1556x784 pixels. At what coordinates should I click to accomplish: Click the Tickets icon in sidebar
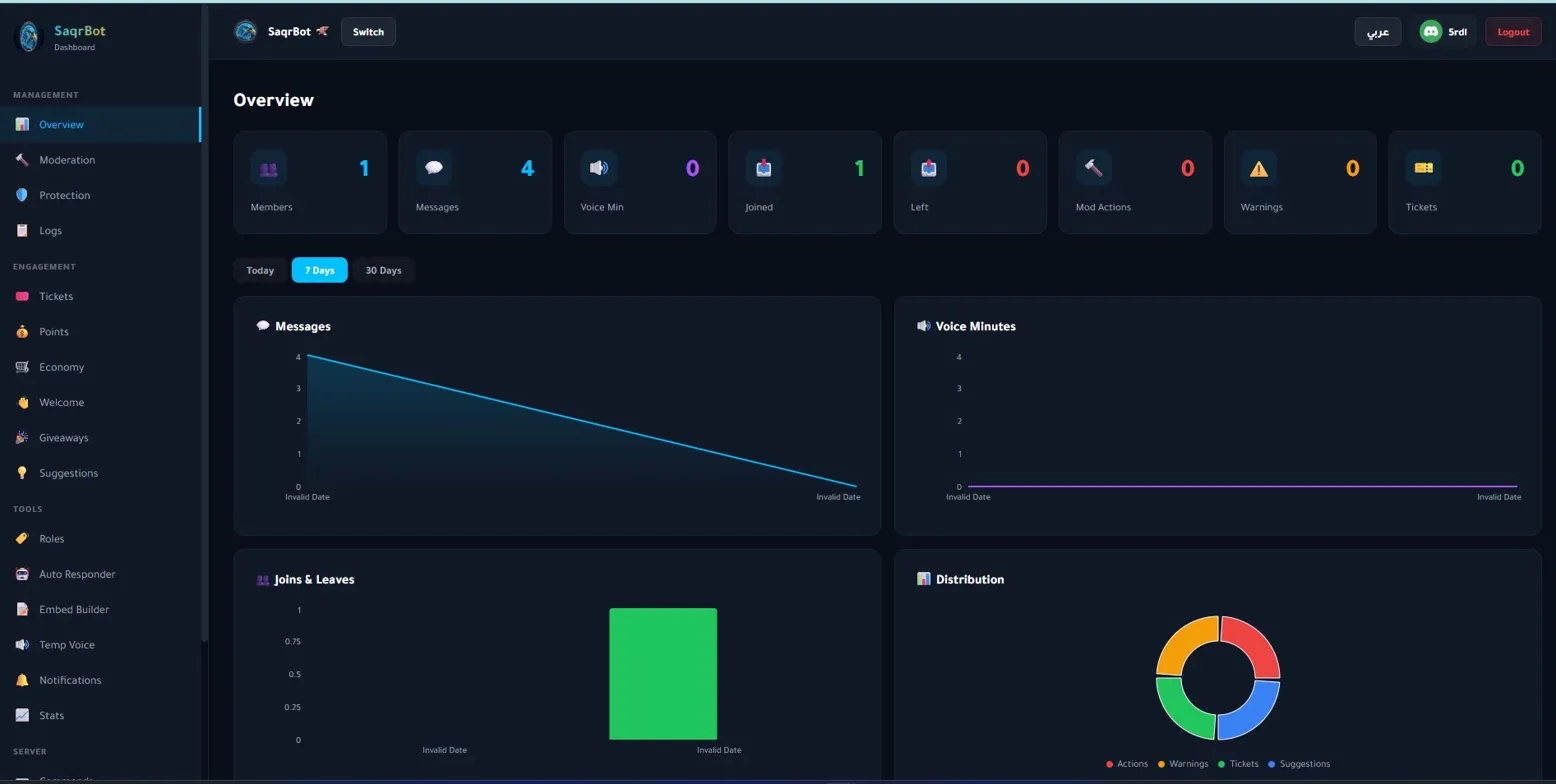coord(22,296)
